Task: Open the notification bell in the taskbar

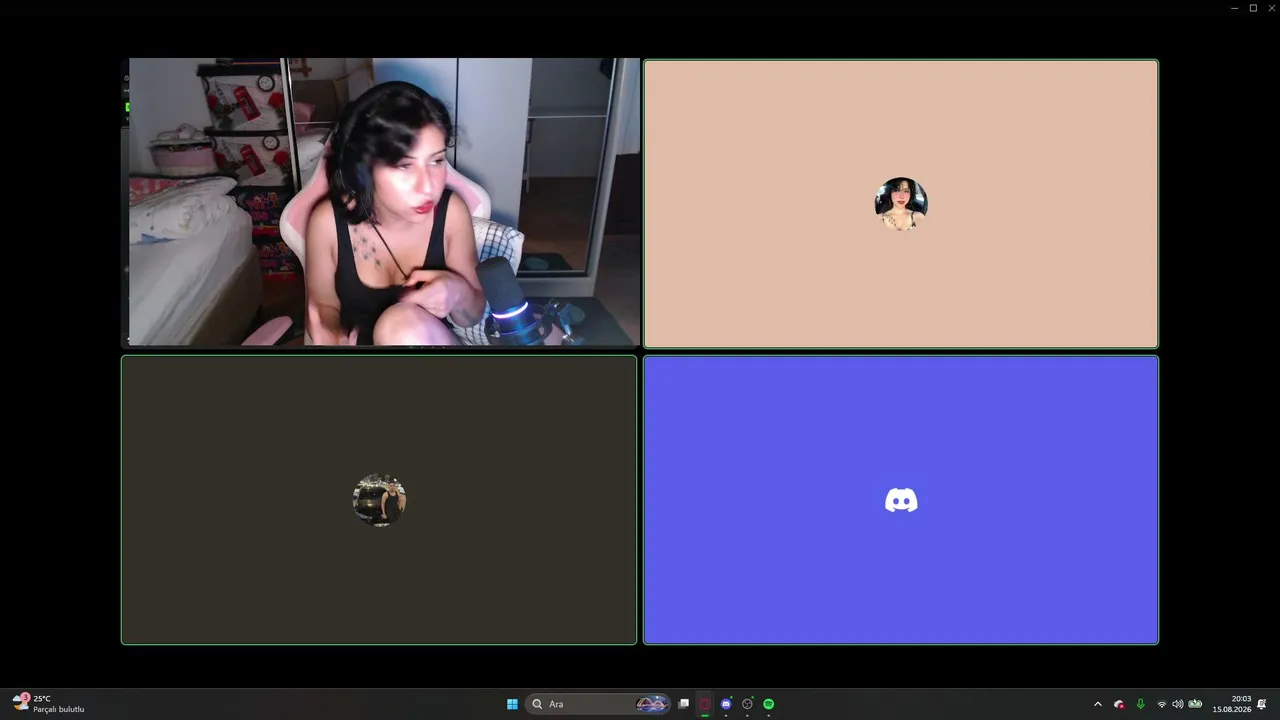Action: 1262,704
